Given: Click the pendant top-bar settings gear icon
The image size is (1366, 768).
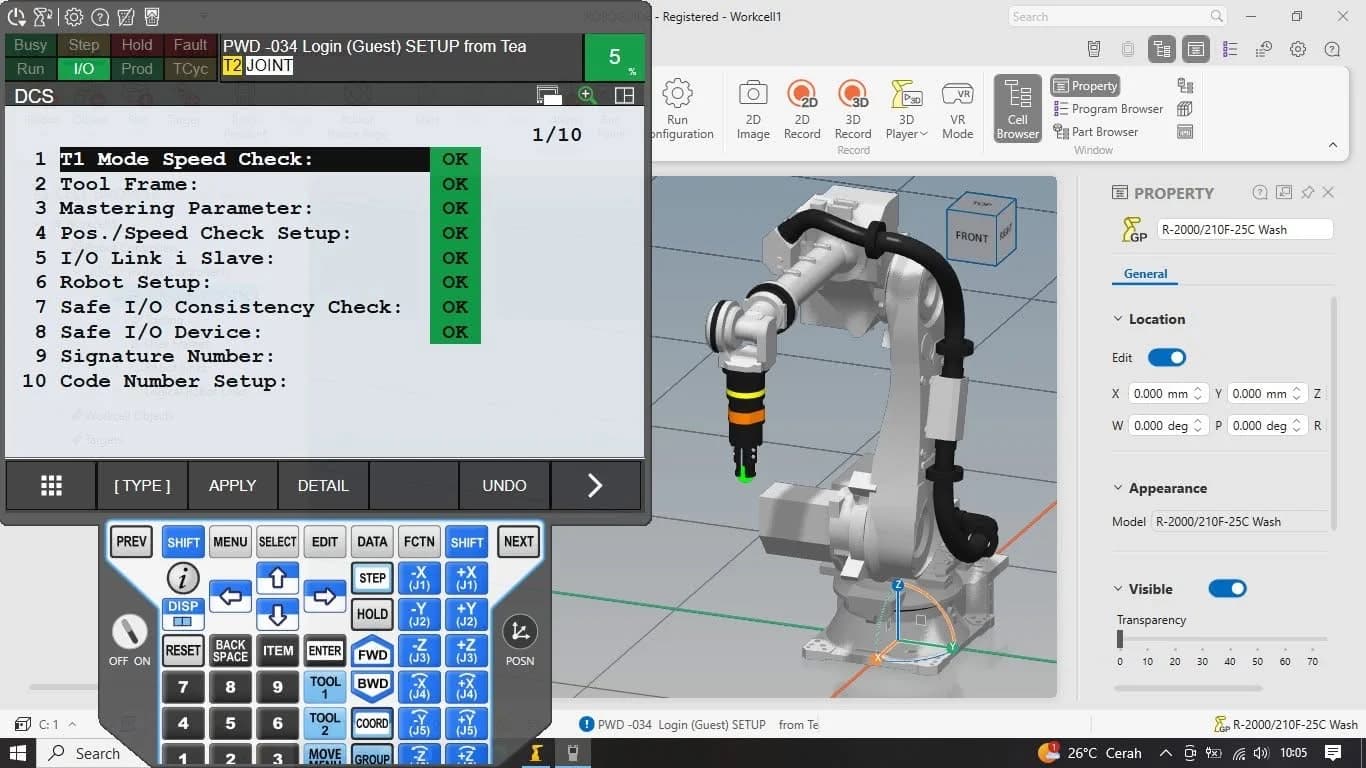Looking at the screenshot, I should tap(74, 16).
